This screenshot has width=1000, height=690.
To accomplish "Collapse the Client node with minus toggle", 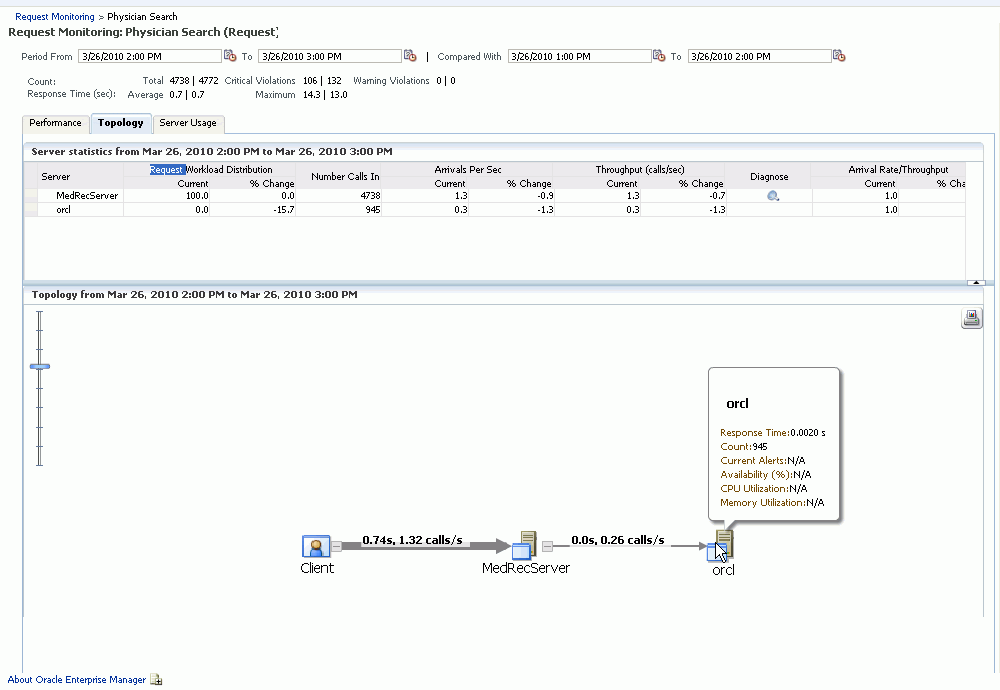I will pos(336,546).
